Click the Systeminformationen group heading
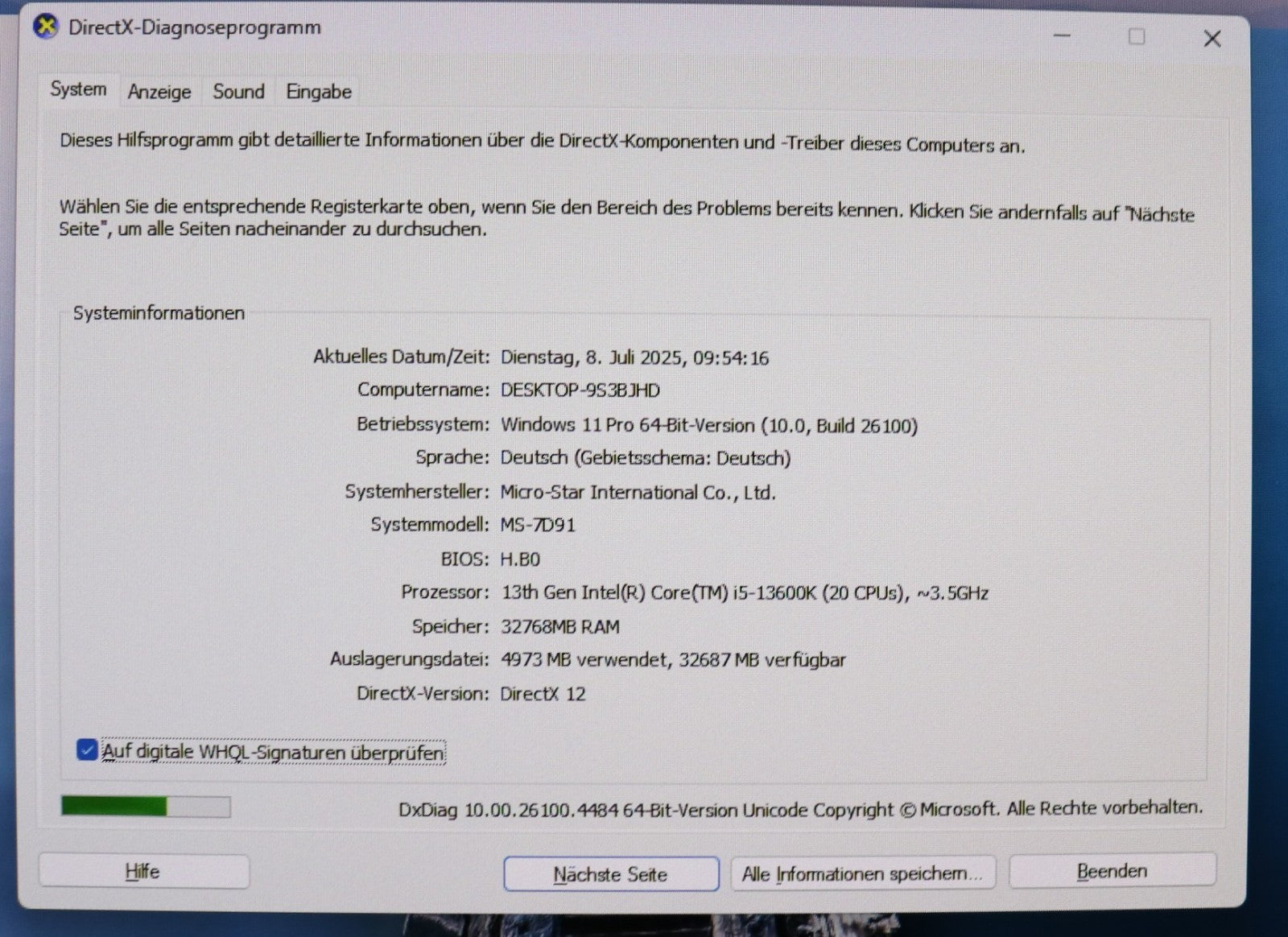 pyautogui.click(x=159, y=314)
